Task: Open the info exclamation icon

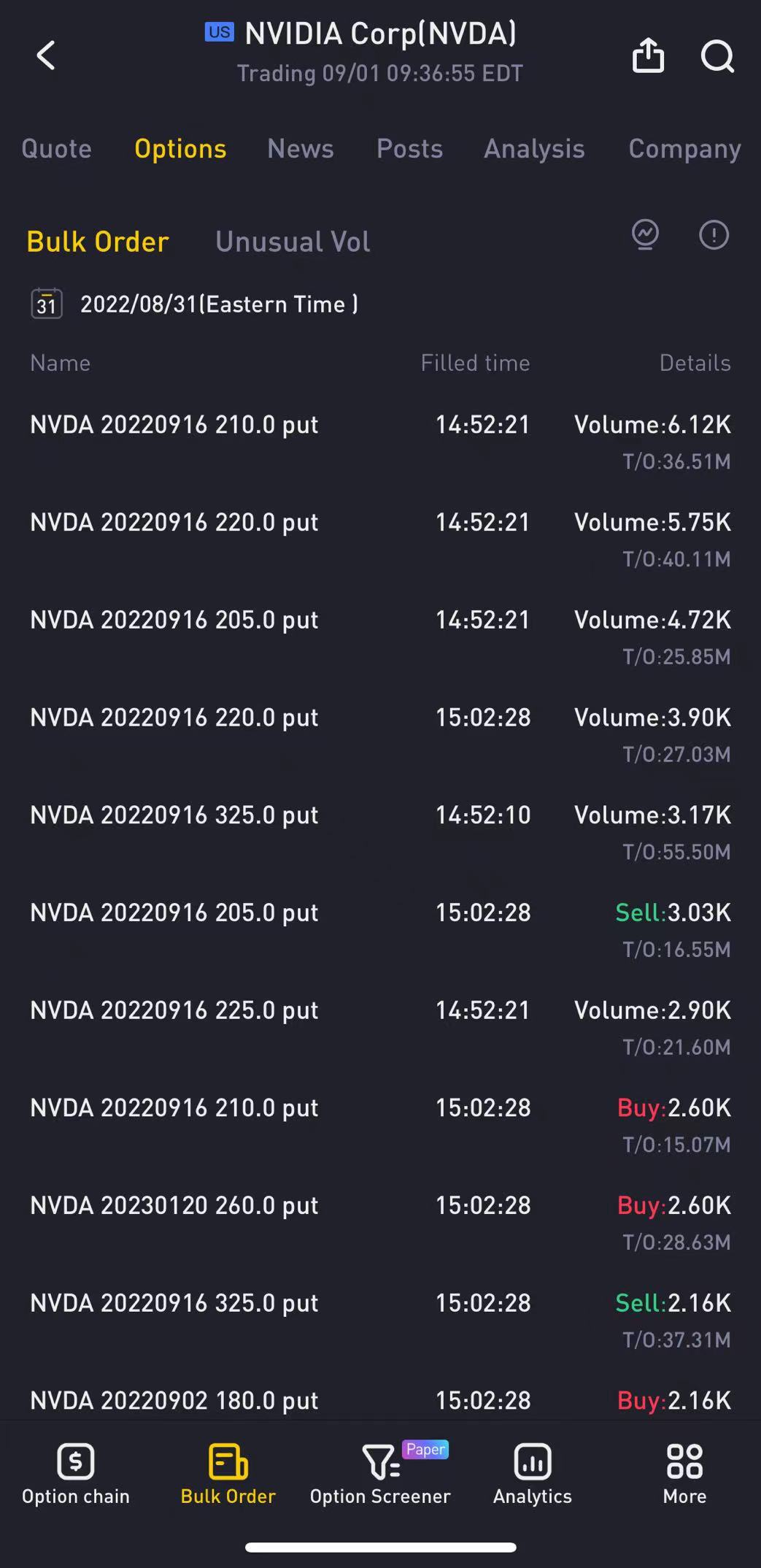Action: pyautogui.click(x=714, y=235)
